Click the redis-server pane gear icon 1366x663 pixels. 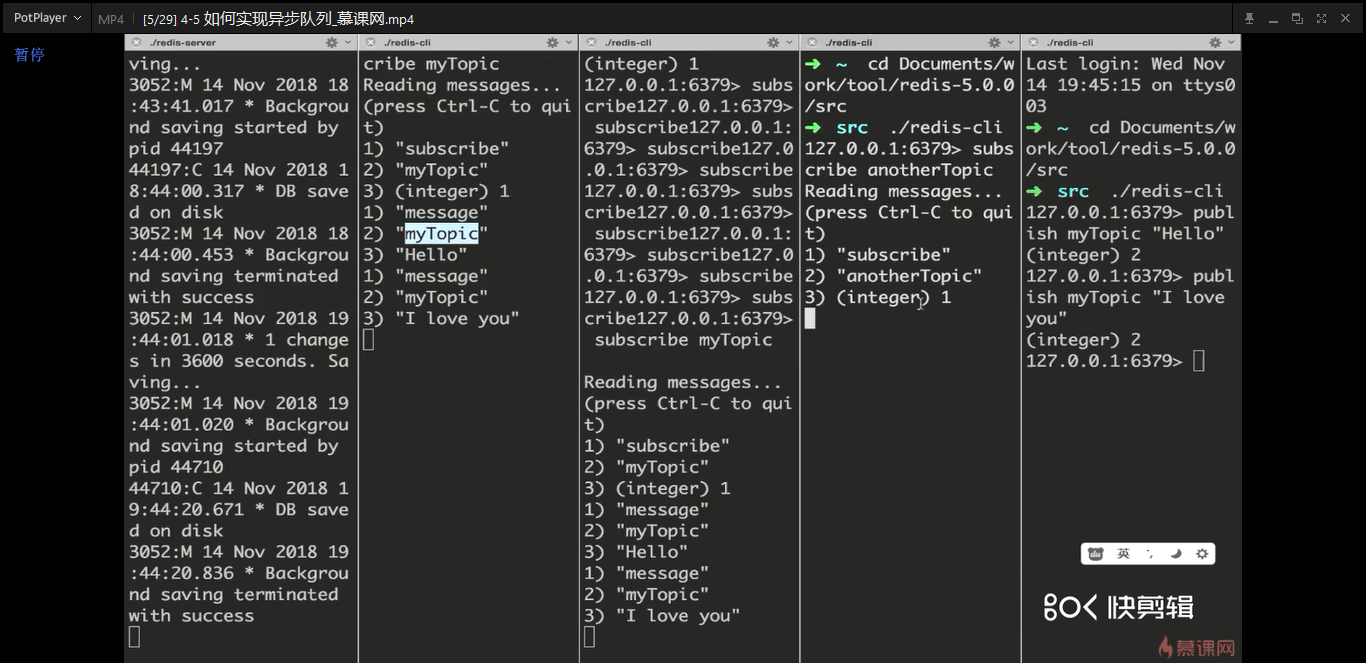tap(332, 43)
